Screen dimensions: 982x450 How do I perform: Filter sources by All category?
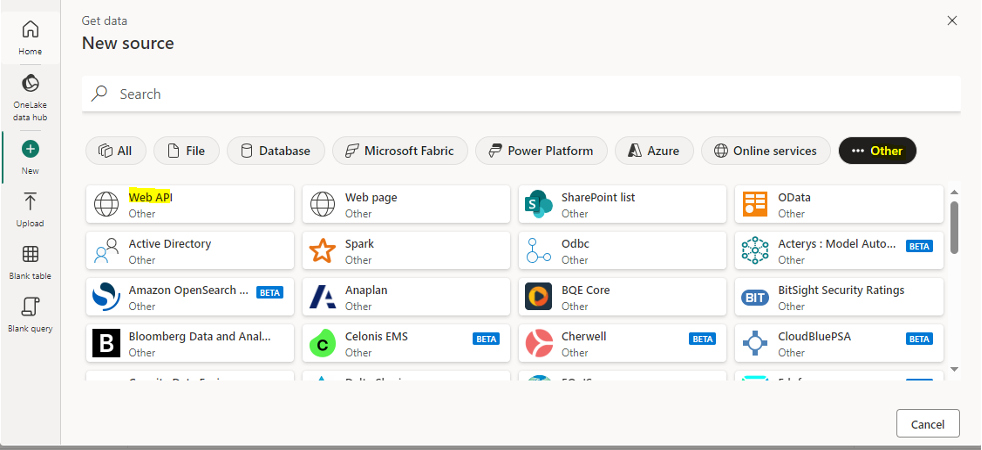[x=116, y=151]
